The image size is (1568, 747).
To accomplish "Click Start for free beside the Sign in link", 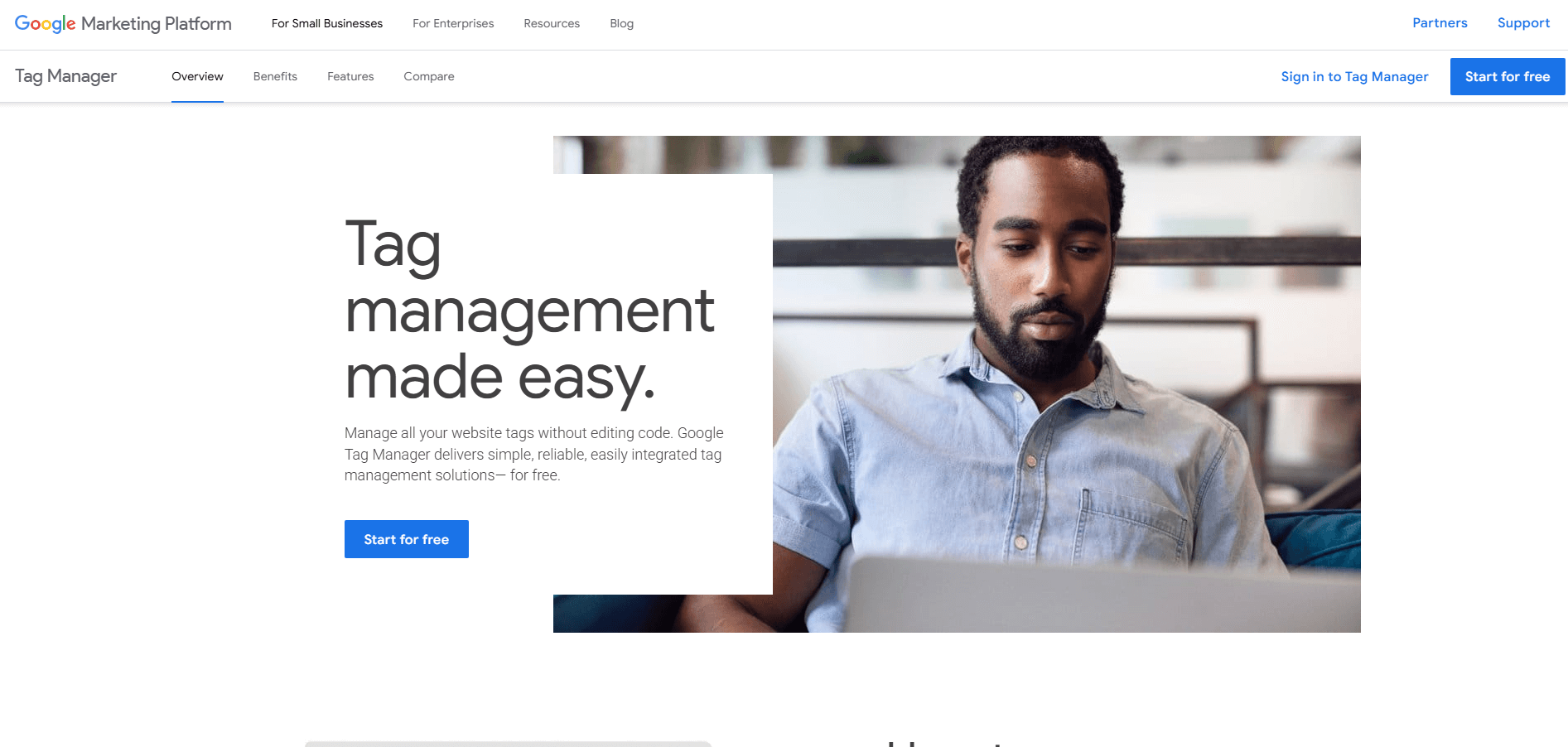I will pos(1508,76).
